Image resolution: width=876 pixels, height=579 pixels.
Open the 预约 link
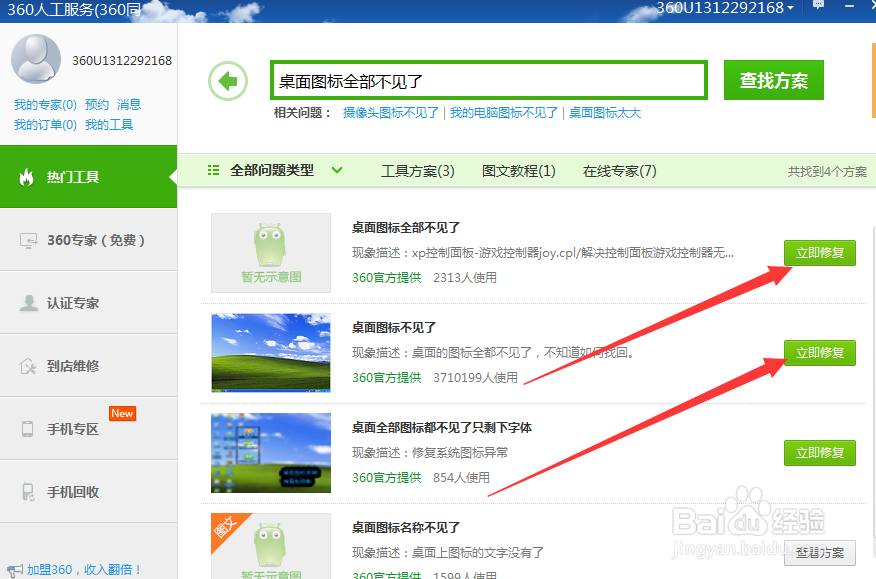[97, 105]
